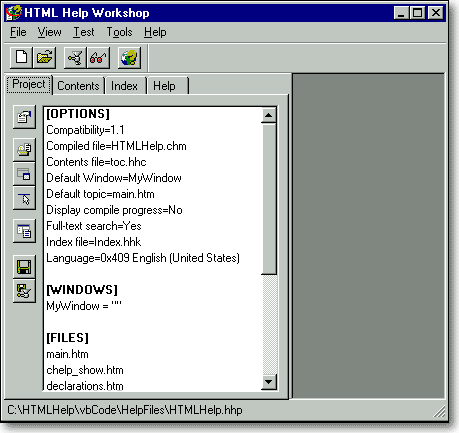This screenshot has height=433, width=459.
Task: Switch to the Contents tab
Action: (x=78, y=86)
